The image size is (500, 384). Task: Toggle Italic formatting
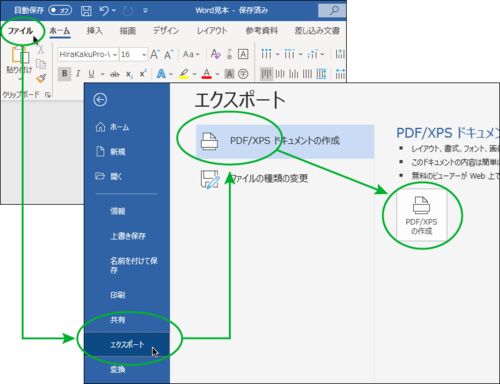pos(78,74)
